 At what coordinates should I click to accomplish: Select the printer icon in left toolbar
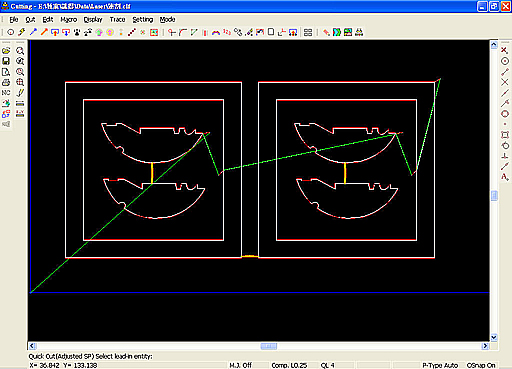[6, 82]
